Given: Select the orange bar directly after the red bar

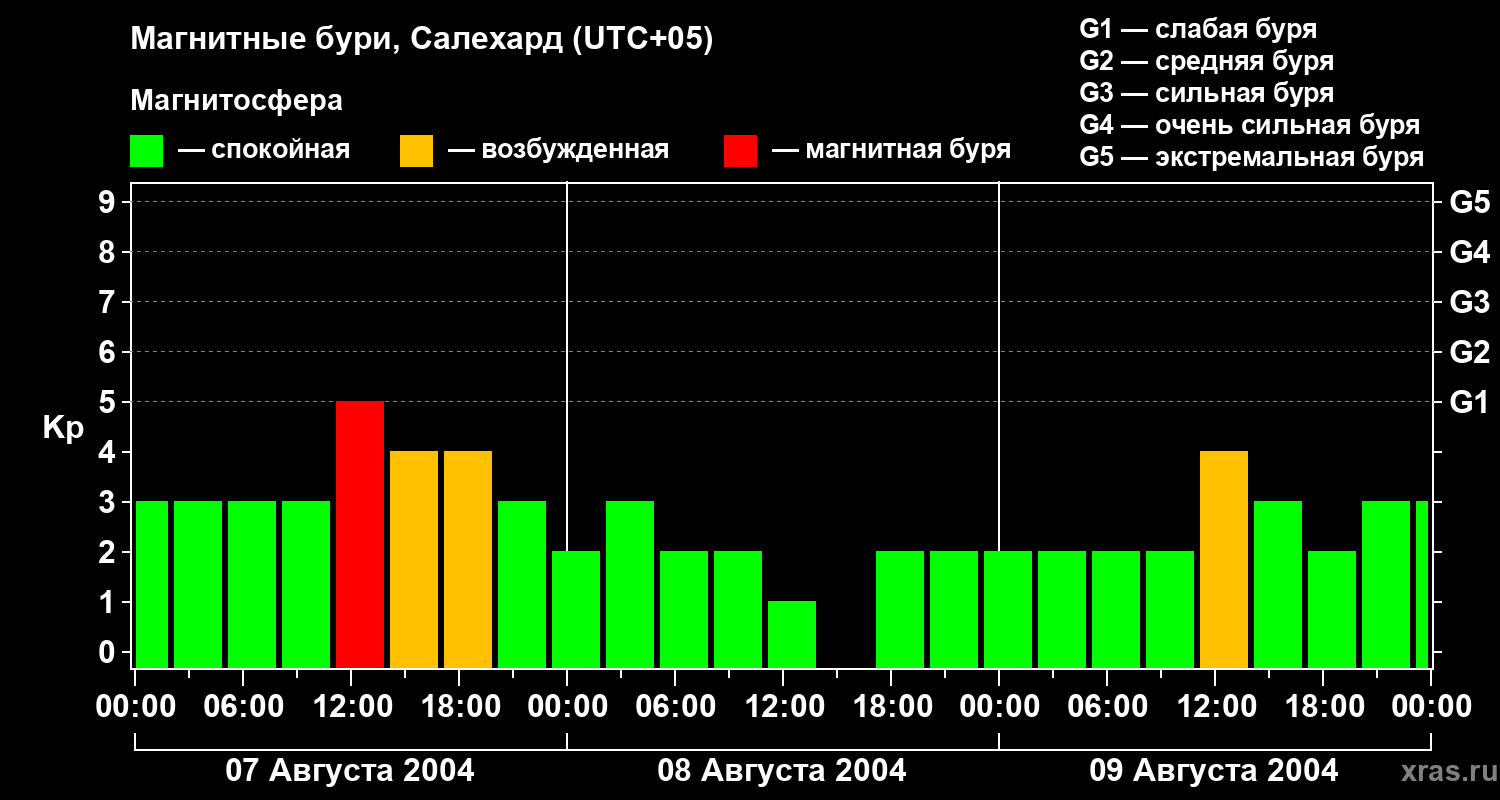Looking at the screenshot, I should (x=414, y=559).
